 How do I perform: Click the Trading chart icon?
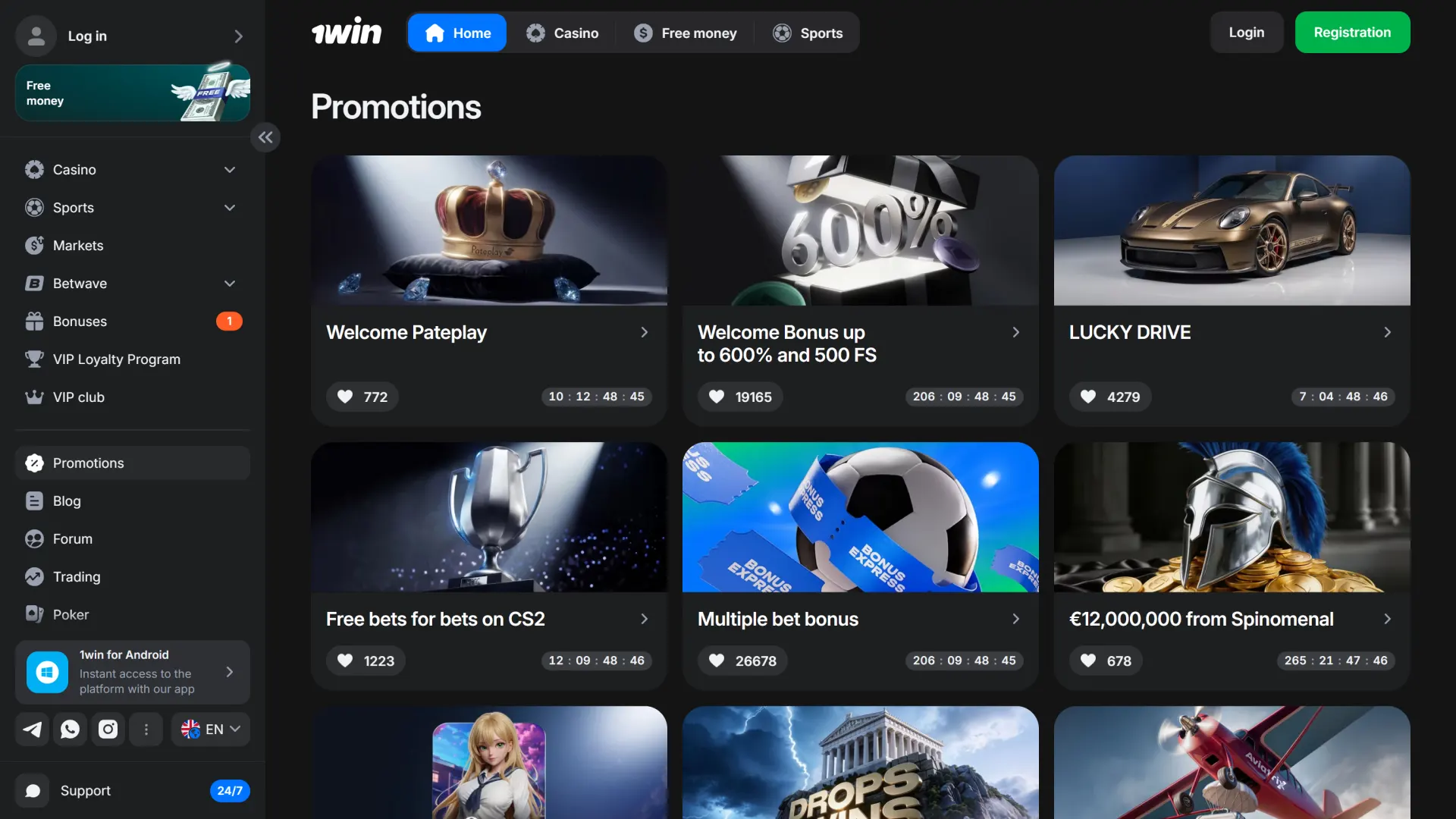pyautogui.click(x=34, y=576)
